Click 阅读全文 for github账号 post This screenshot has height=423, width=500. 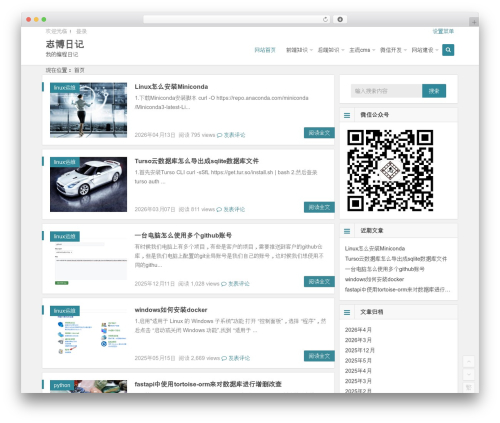(319, 282)
